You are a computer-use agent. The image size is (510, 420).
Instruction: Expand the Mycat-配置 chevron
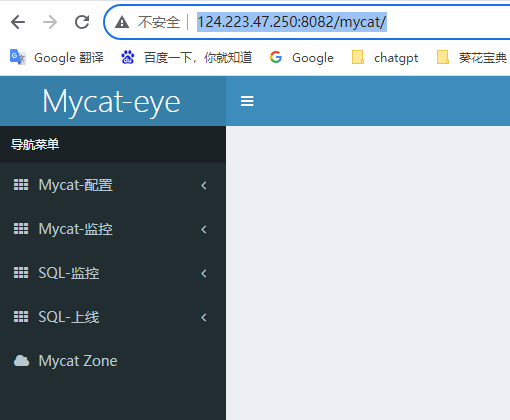point(204,185)
